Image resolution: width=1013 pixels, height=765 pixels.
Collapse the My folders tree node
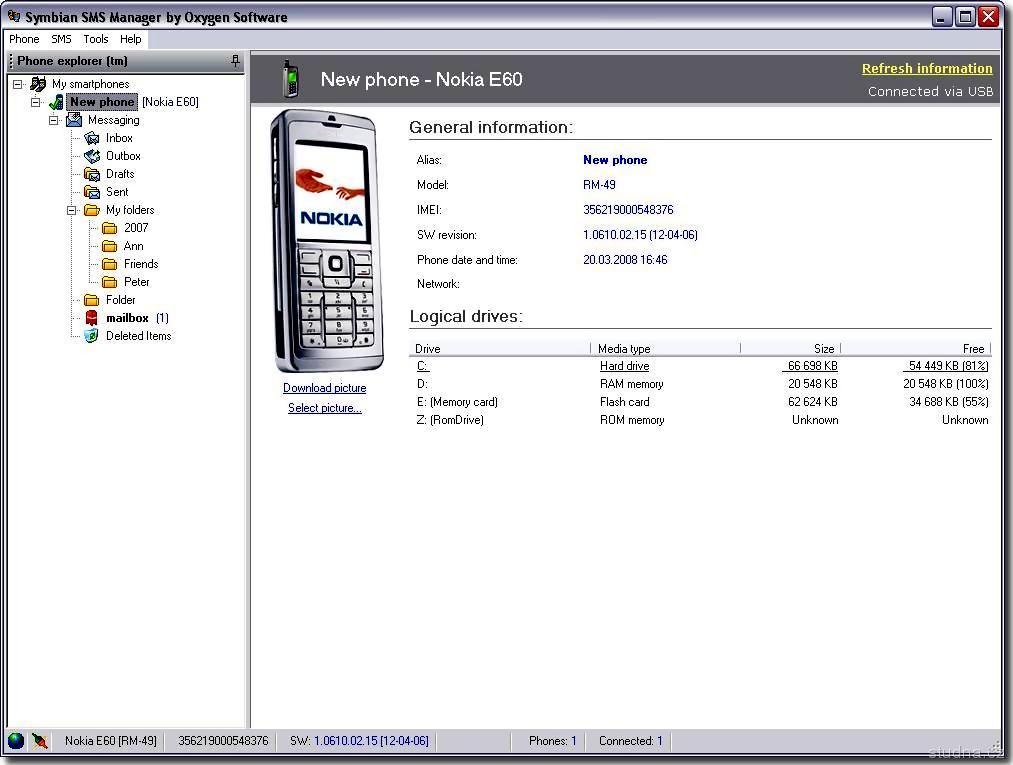(x=72, y=210)
